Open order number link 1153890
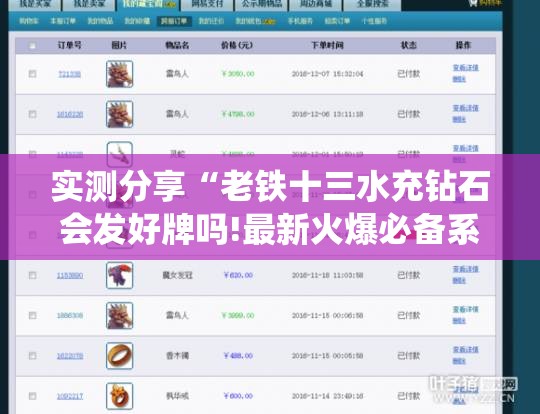The width and height of the screenshot is (540, 414). click(70, 276)
